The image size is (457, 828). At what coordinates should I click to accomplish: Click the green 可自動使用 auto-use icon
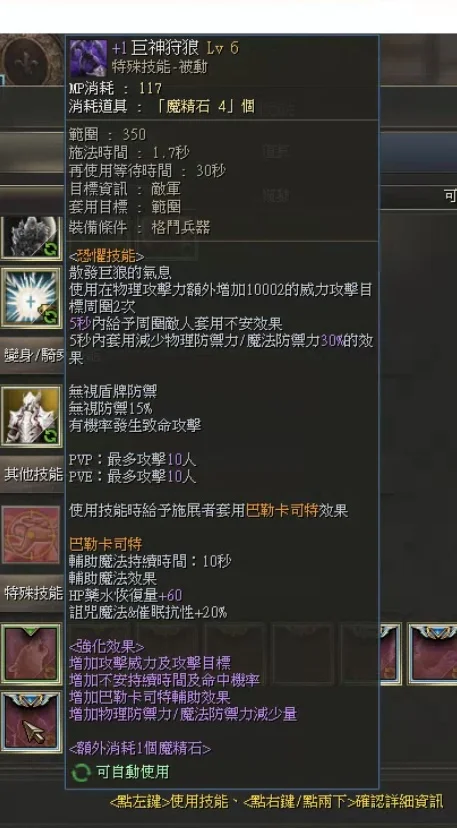click(81, 773)
